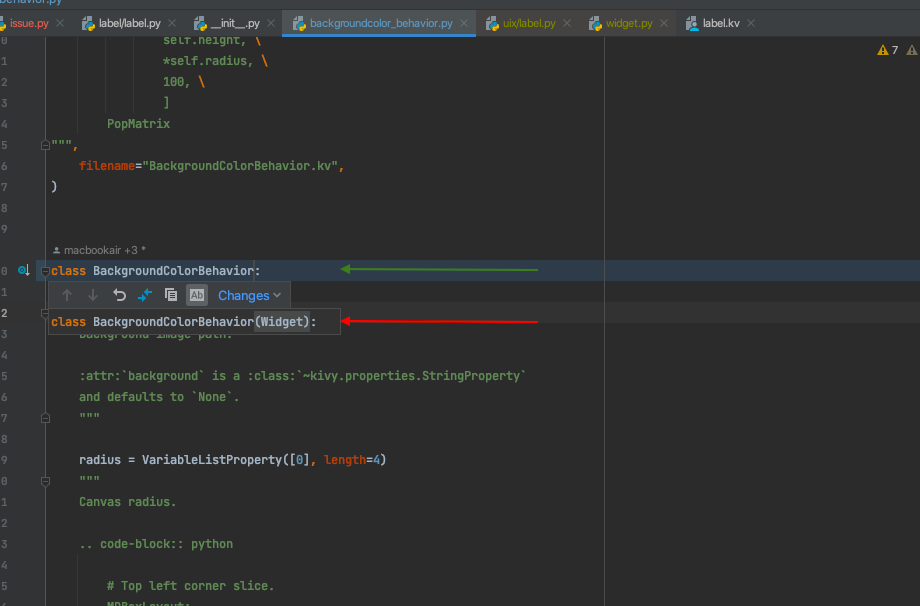
Task: Toggle fold marker at closing triple quotes line
Action: pos(45,145)
